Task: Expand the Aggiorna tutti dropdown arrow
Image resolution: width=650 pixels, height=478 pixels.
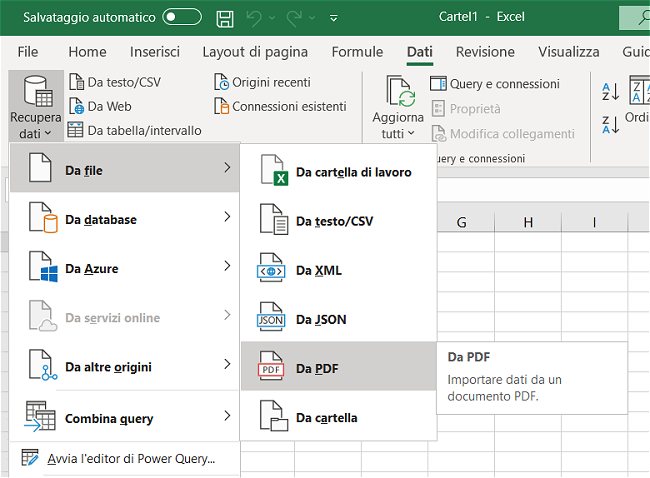Action: 411,133
